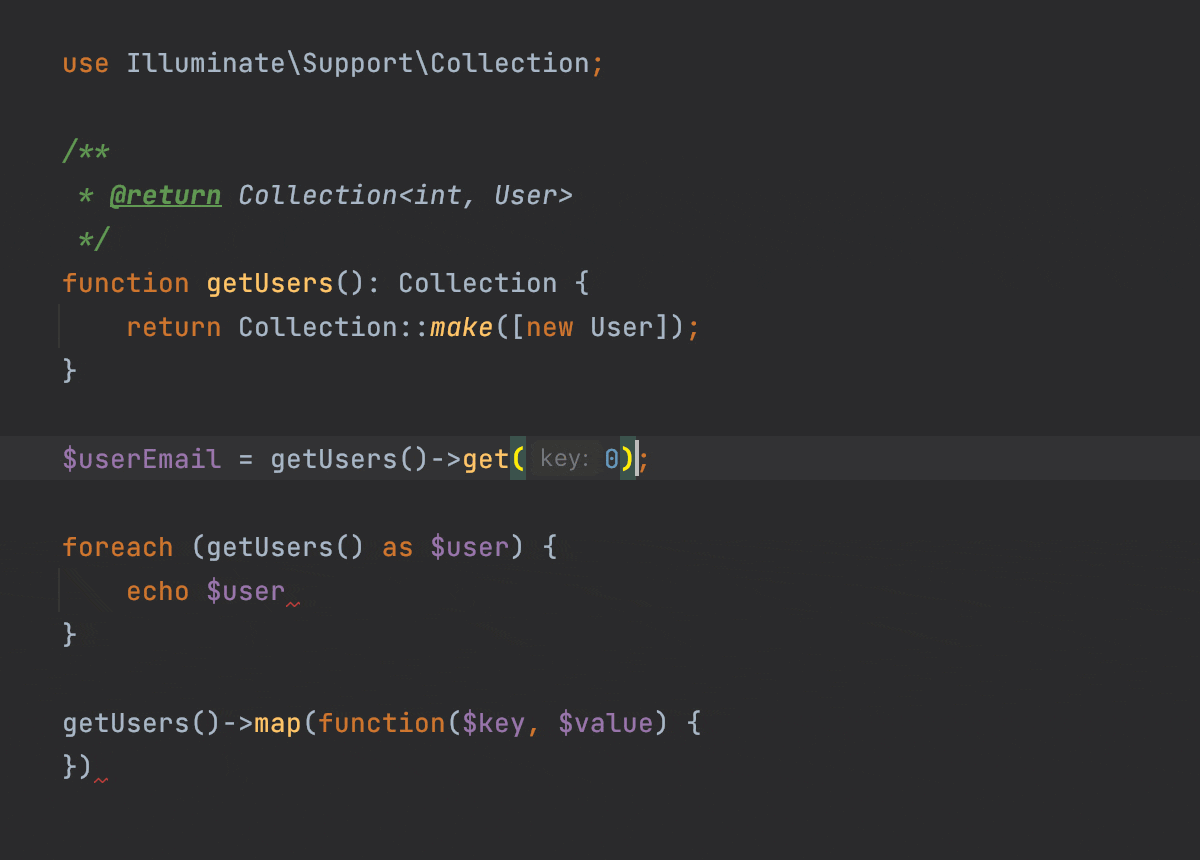Click the 0 argument inside get()
The height and width of the screenshot is (860, 1200).
[611, 459]
